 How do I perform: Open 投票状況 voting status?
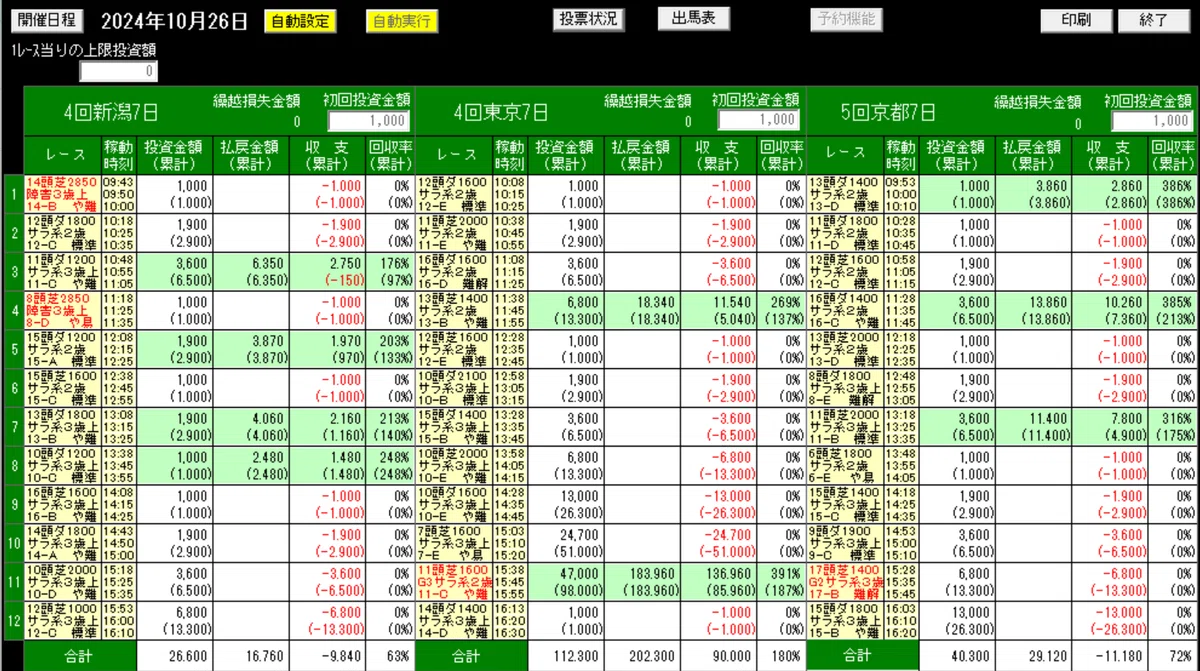click(x=588, y=19)
